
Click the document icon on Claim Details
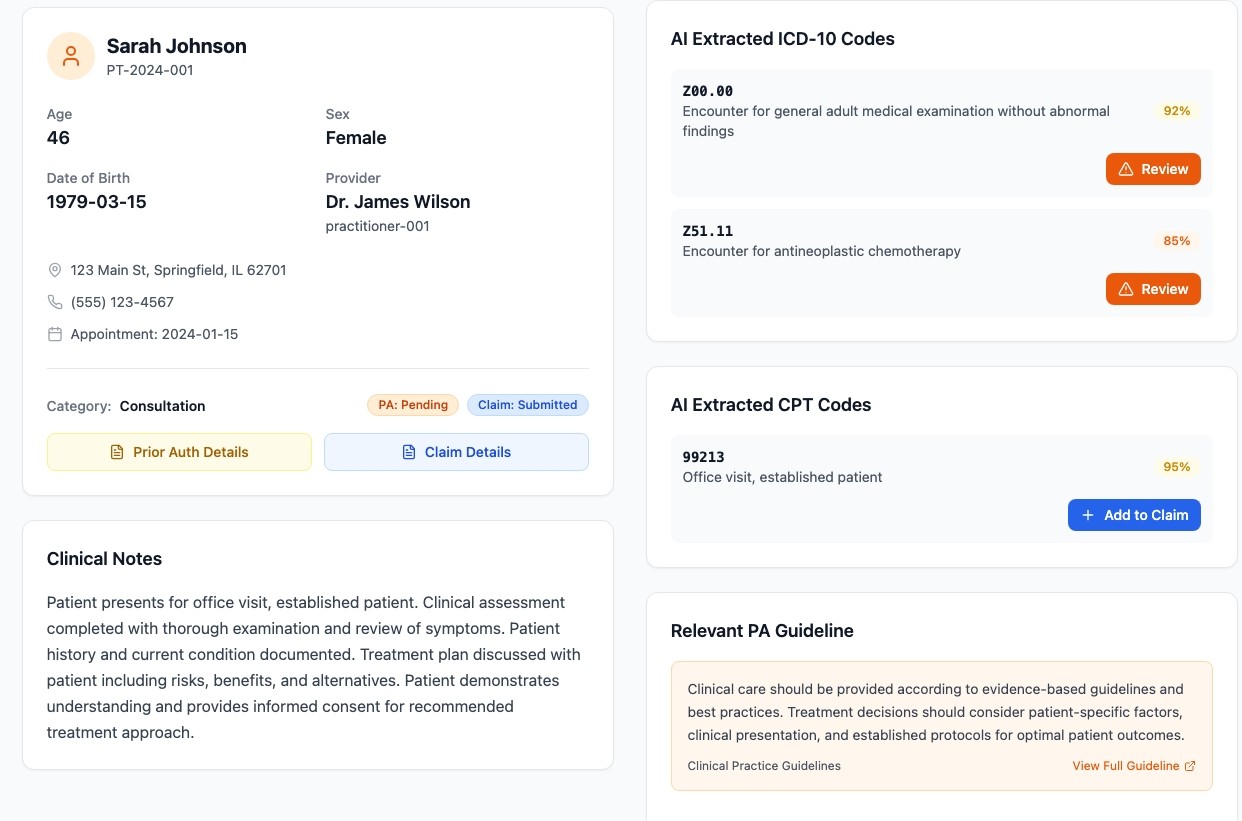411,452
